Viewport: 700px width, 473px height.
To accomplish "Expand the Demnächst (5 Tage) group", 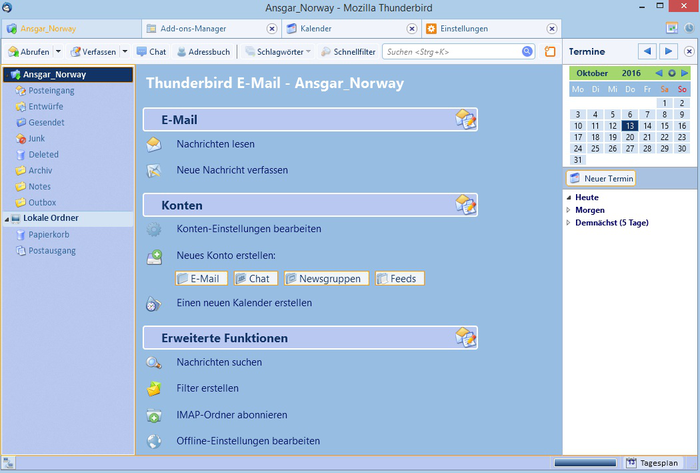I will (x=569, y=223).
